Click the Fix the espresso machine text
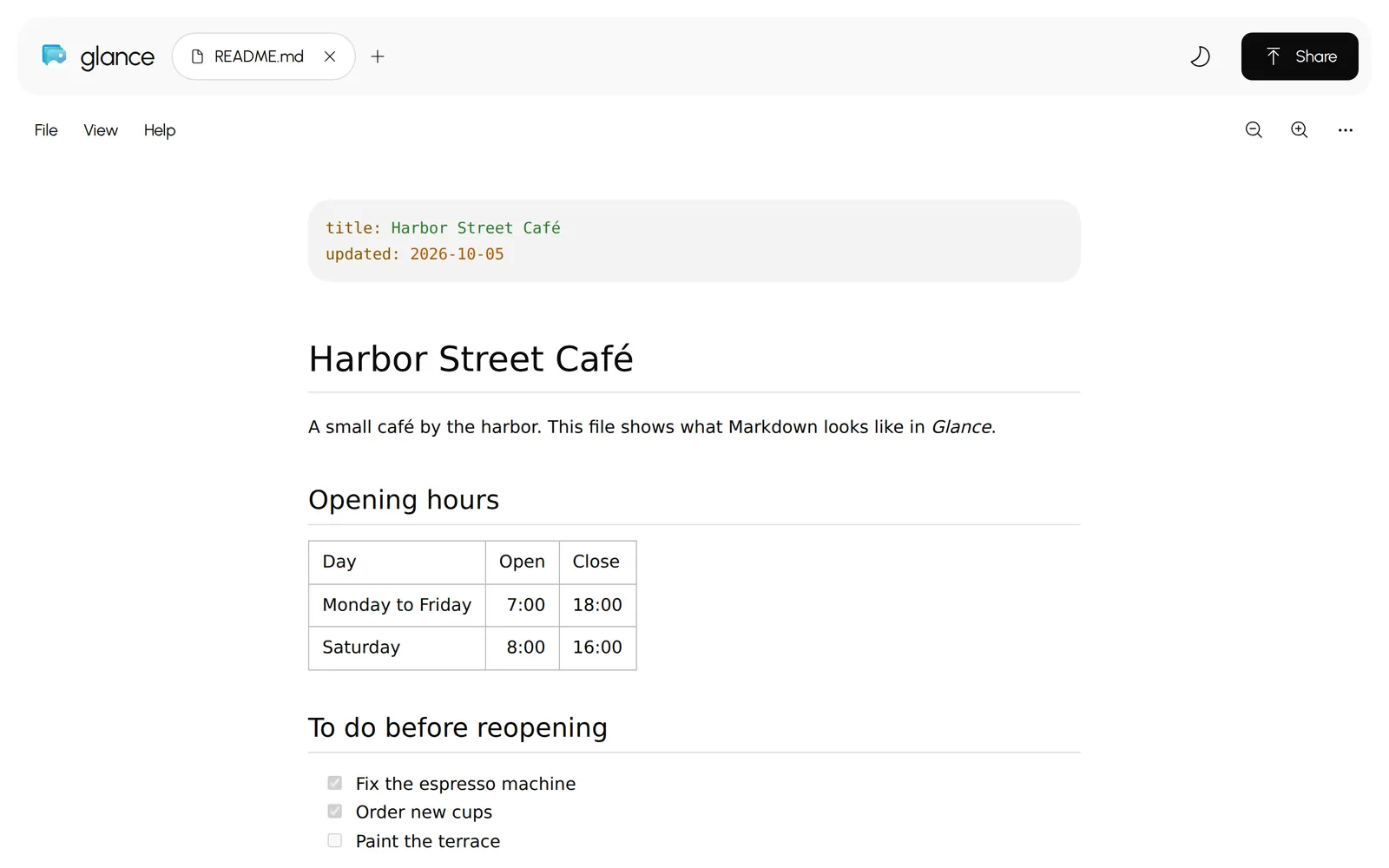Screen dimensions: 1389x868 click(x=465, y=784)
